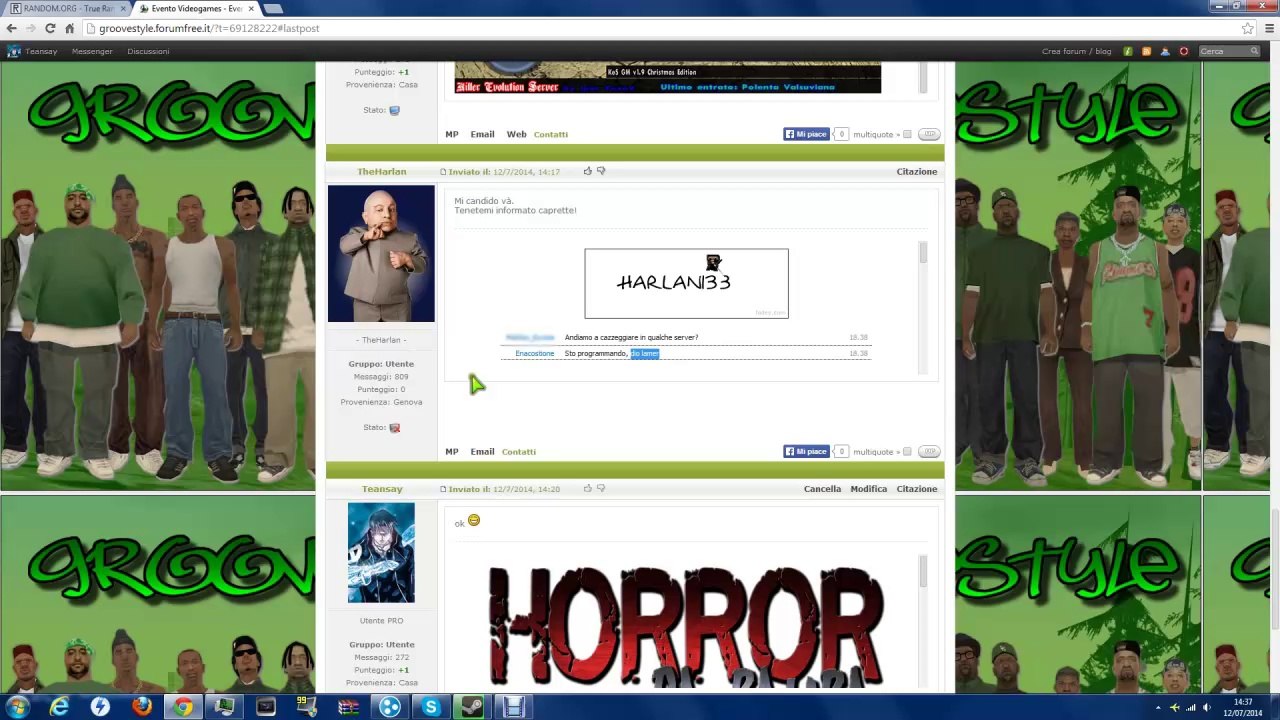The height and width of the screenshot is (720, 1280).
Task: Click Email under TheHarlan's post
Action: [482, 452]
